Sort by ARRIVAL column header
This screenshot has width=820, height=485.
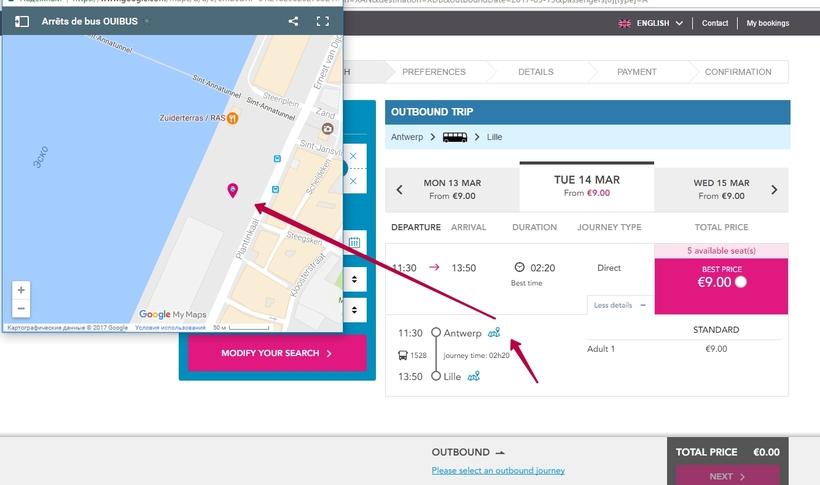coord(469,227)
